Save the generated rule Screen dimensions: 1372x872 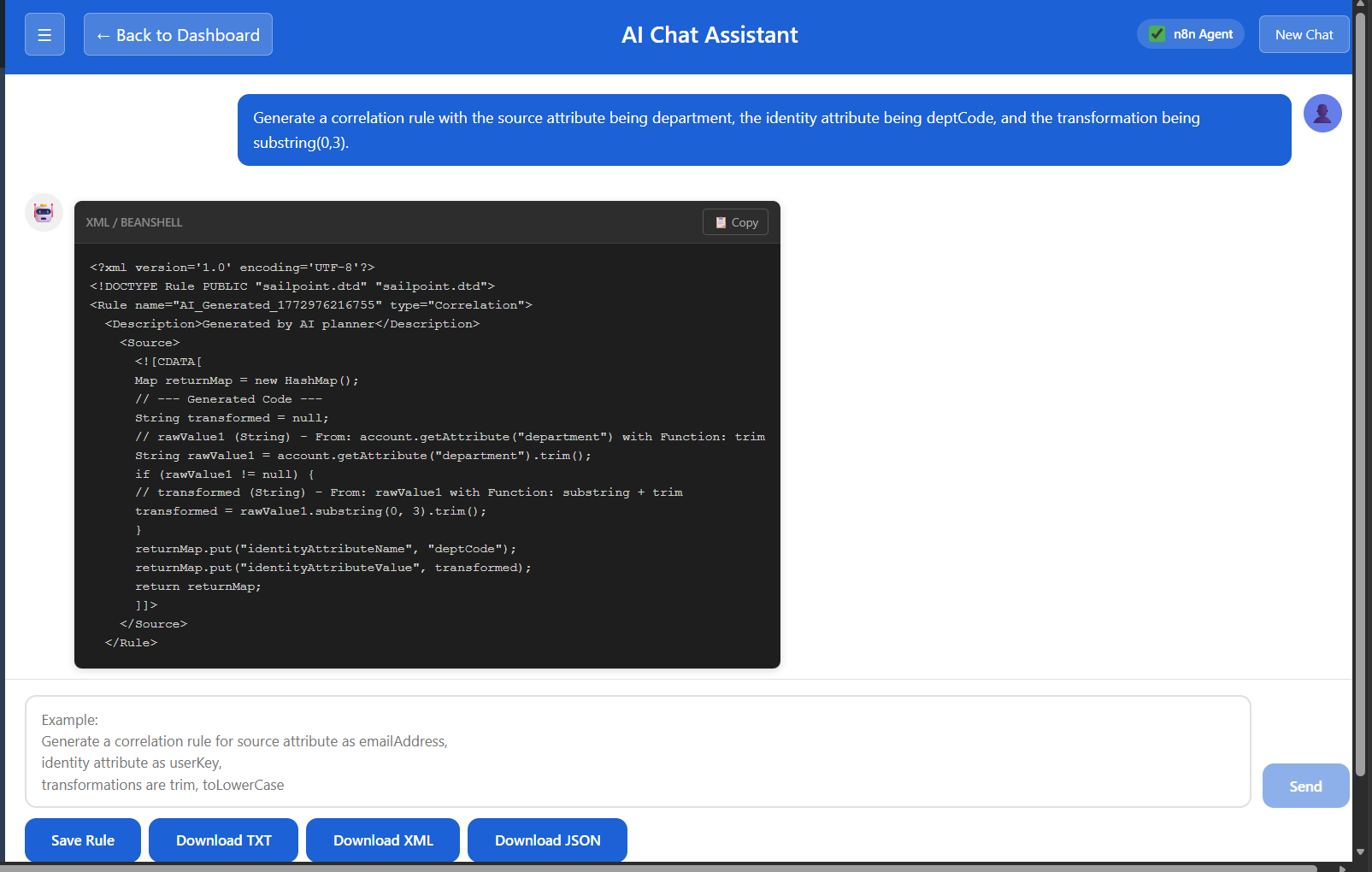(83, 840)
